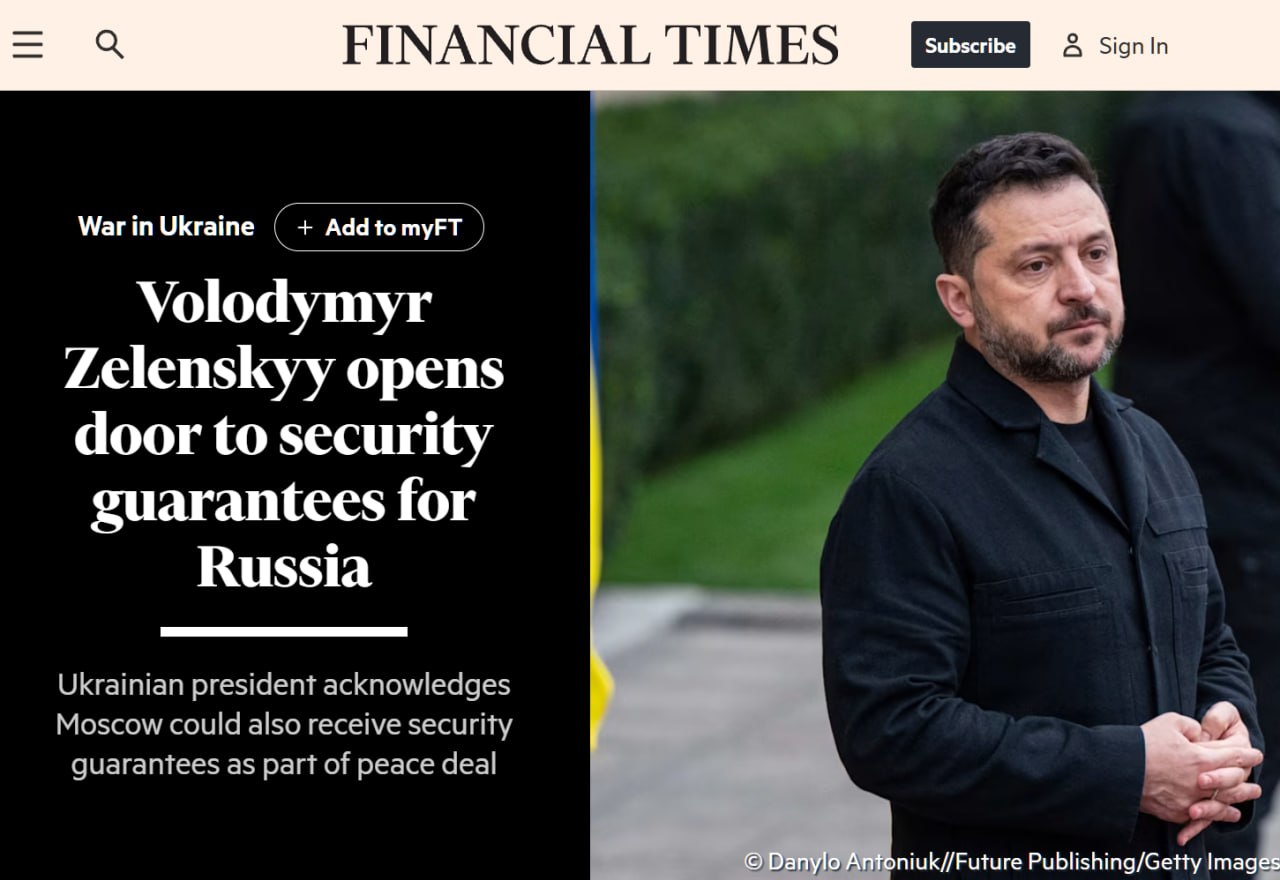Screen dimensions: 1280x880
Task: Click the article photo of Zelenskyy
Action: pyautogui.click(x=935, y=485)
